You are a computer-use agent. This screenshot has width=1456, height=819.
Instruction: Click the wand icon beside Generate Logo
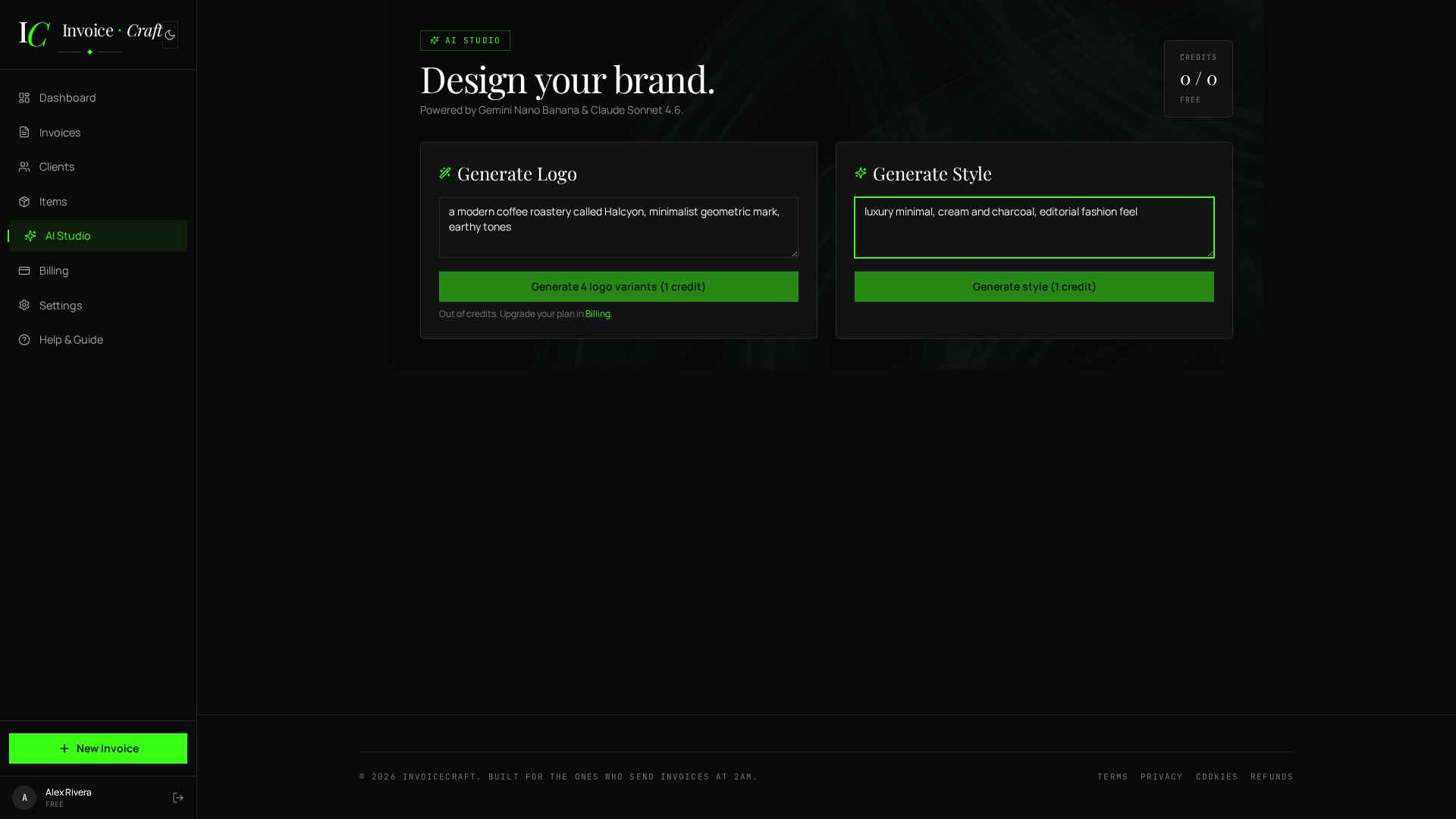coord(445,173)
